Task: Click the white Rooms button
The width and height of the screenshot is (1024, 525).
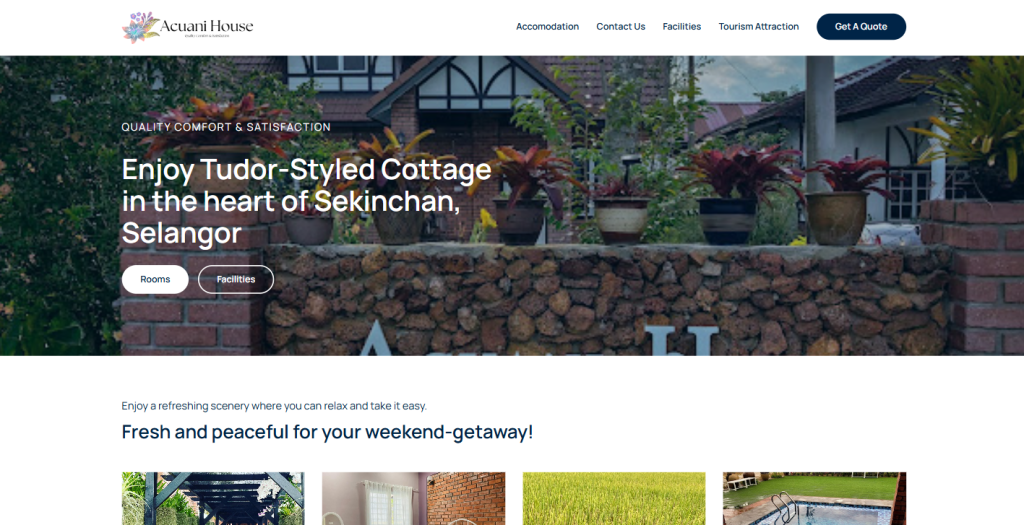Action: [x=155, y=279]
